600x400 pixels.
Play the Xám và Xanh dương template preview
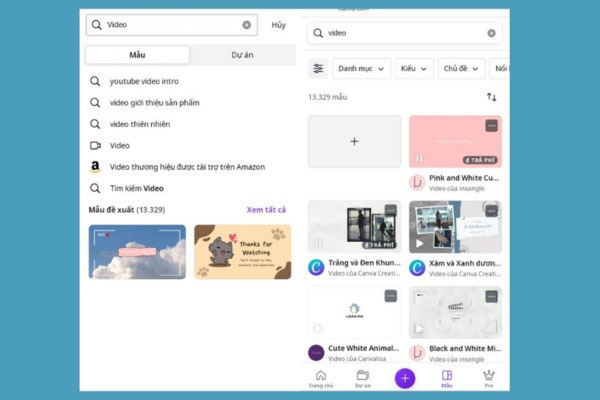tap(420, 243)
